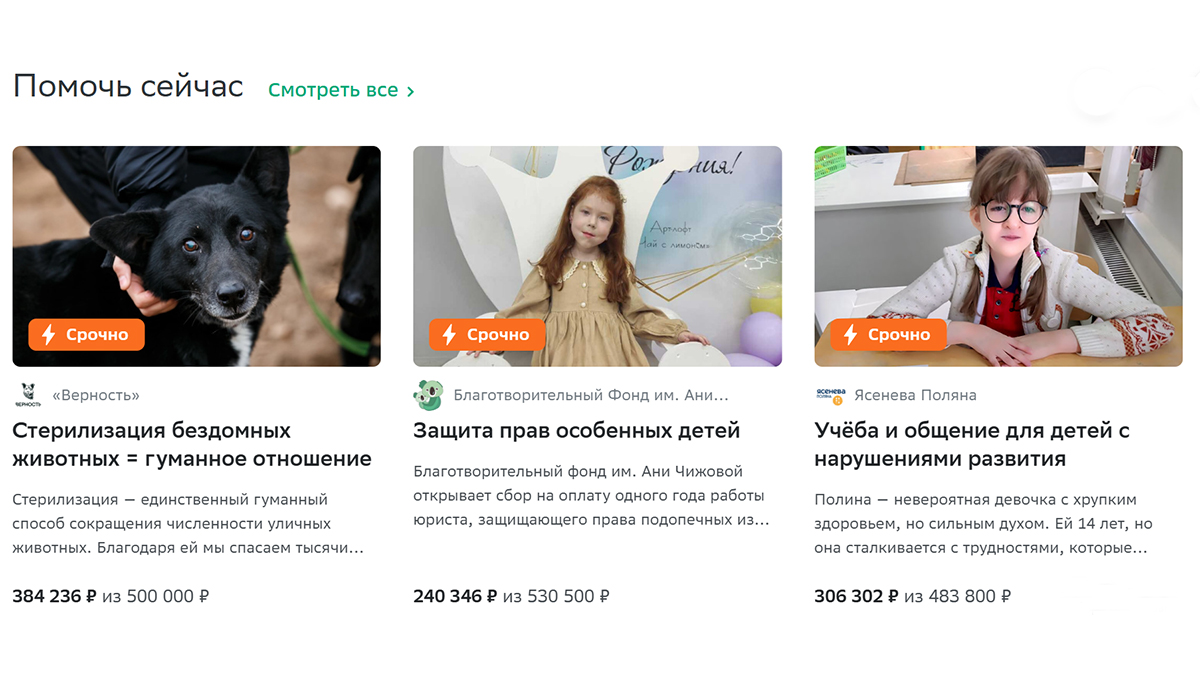Open the black dog photo thumbnail

pos(197,256)
